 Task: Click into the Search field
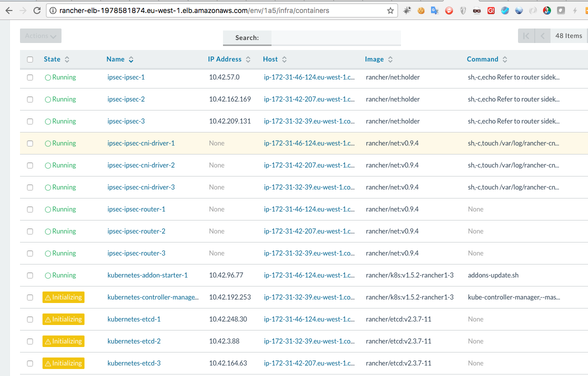tap(336, 37)
